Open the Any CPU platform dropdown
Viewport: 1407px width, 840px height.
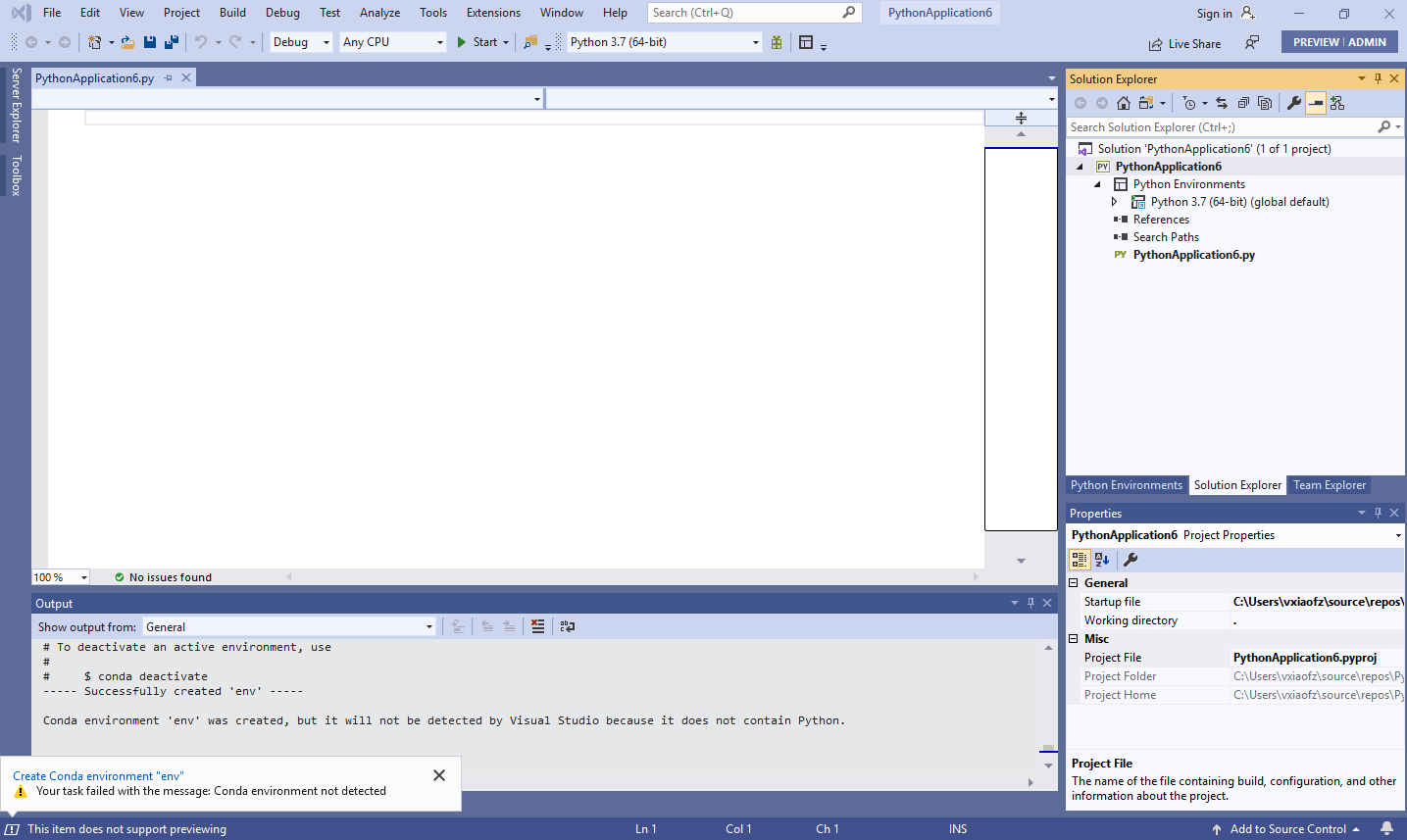438,42
